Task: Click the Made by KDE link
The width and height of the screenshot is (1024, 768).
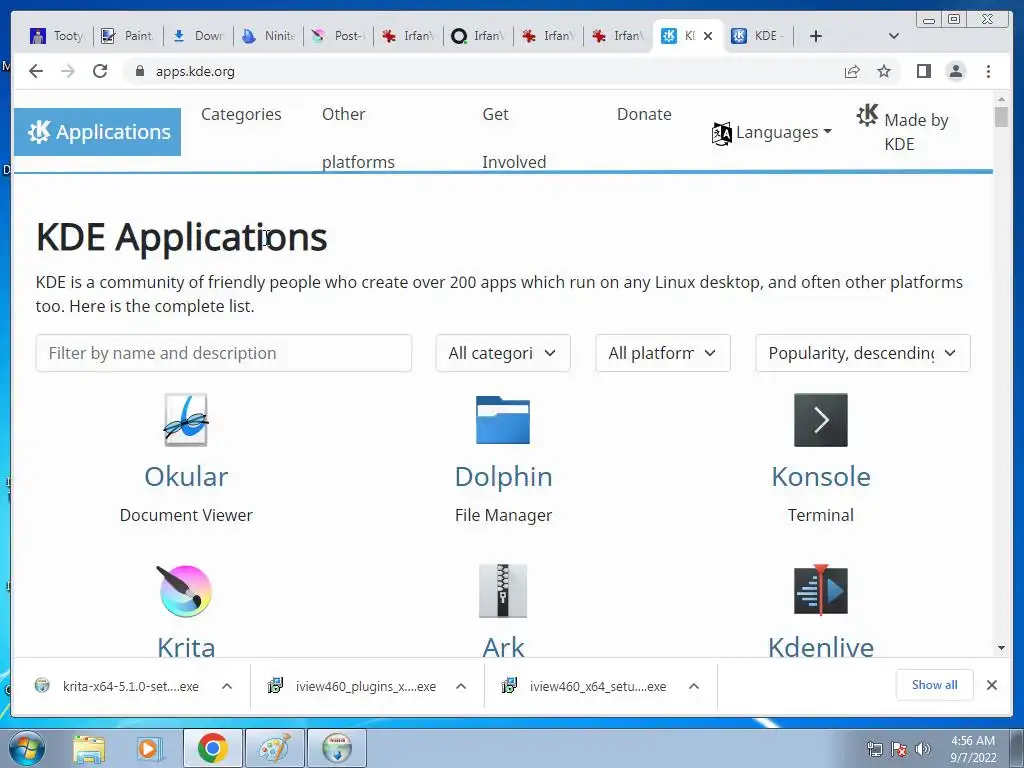Action: coord(903,130)
